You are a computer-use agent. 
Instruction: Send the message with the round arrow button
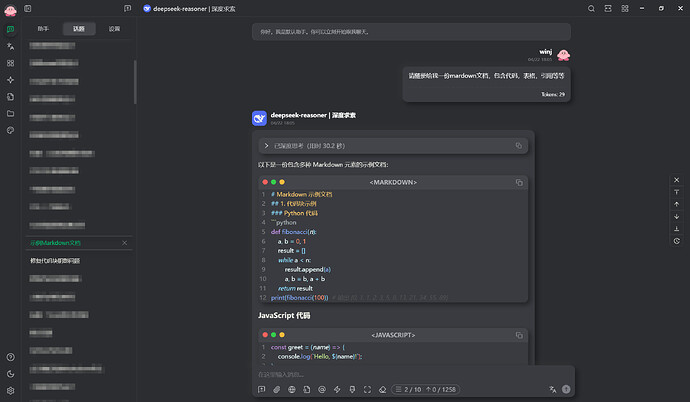click(566, 389)
